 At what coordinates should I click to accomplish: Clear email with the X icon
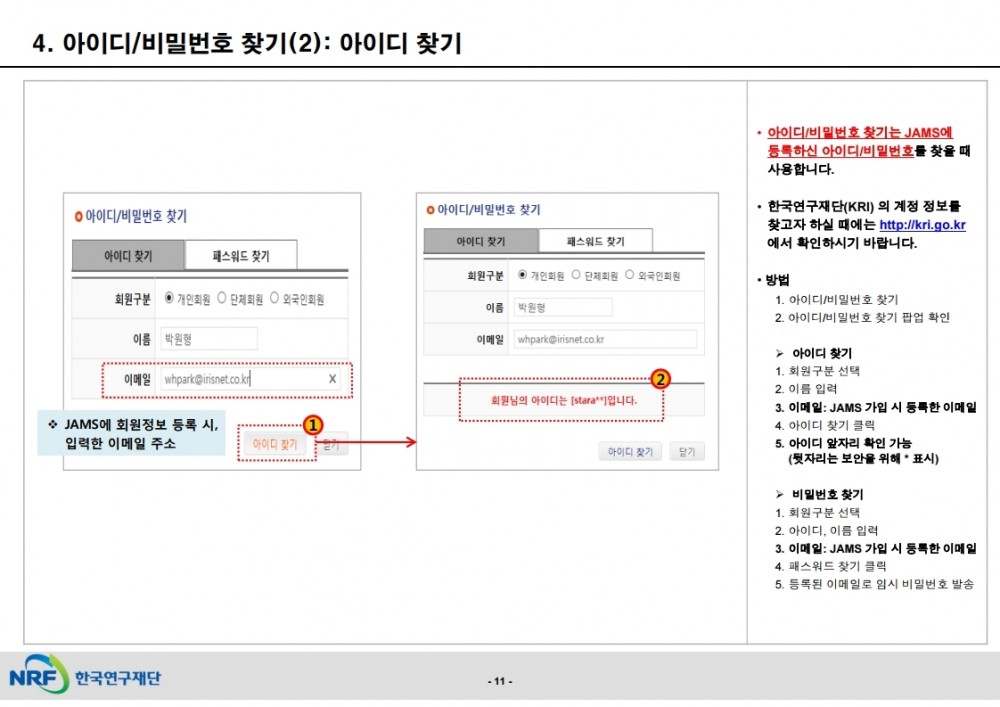pyautogui.click(x=332, y=379)
